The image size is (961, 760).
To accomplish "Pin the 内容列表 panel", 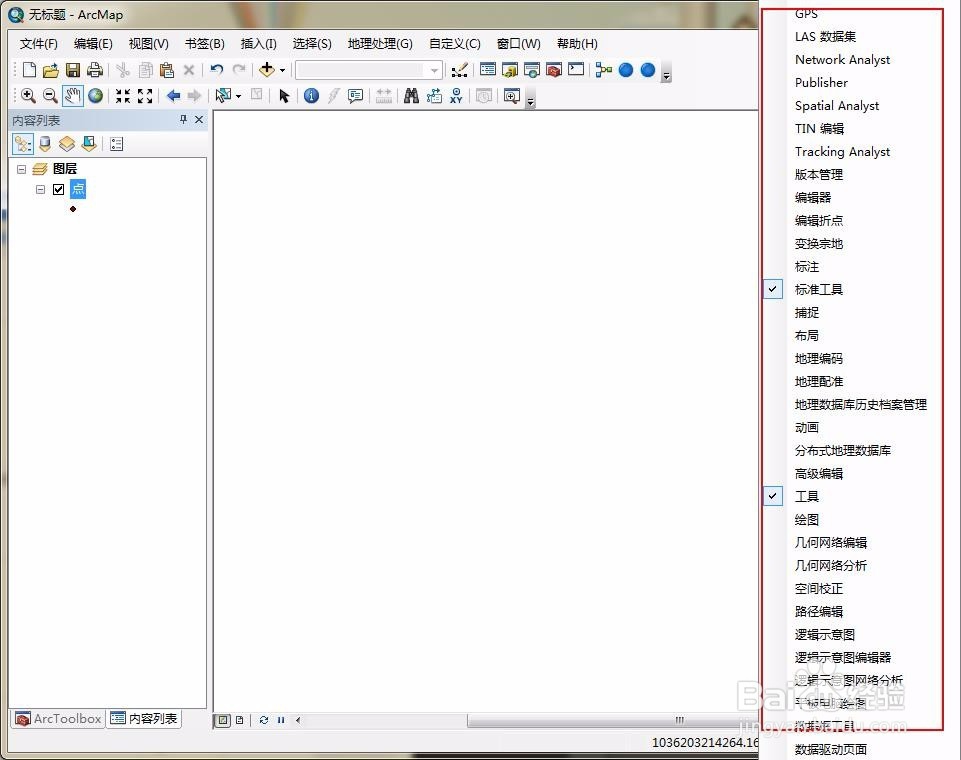I will click(183, 120).
